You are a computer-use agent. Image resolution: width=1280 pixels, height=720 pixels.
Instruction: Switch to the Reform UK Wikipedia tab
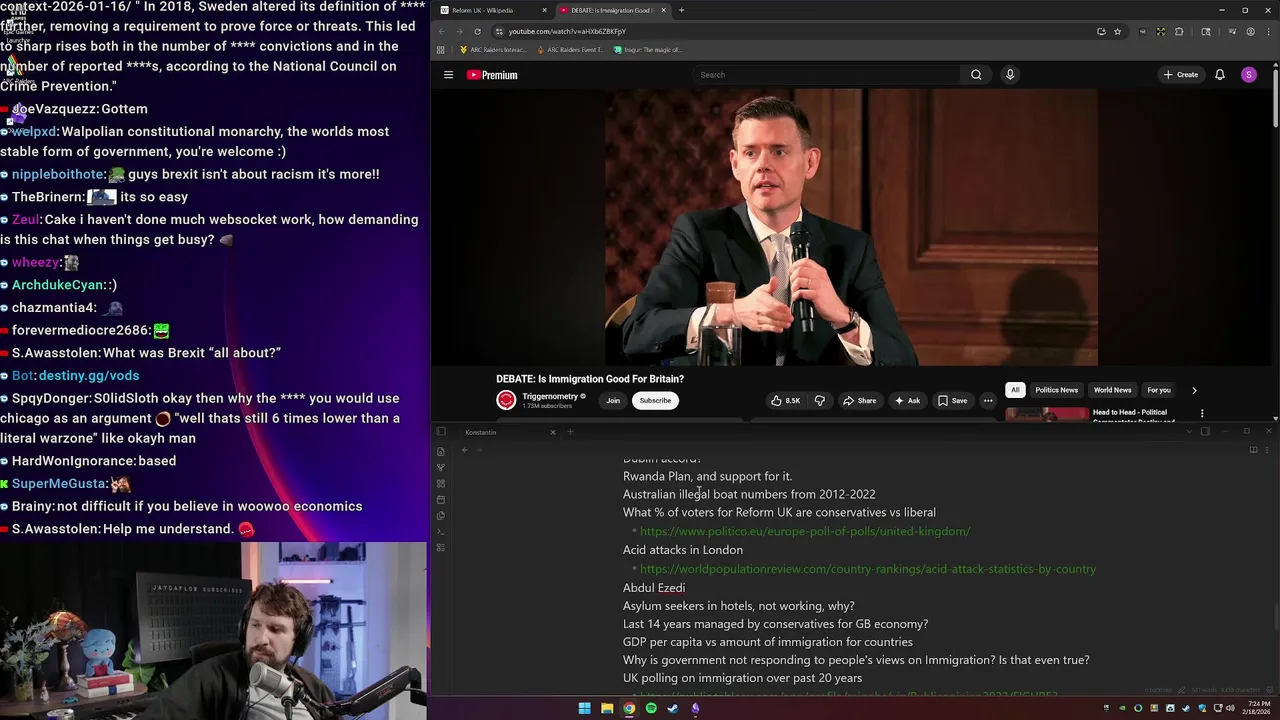tap(494, 10)
